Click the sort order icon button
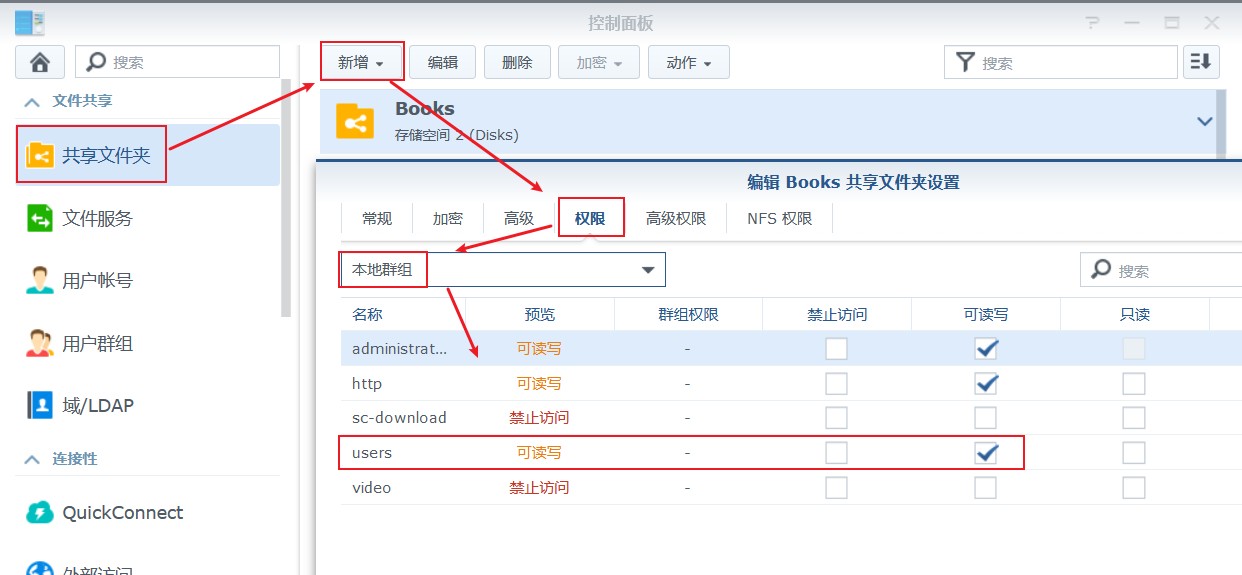1242x575 pixels. 1201,62
